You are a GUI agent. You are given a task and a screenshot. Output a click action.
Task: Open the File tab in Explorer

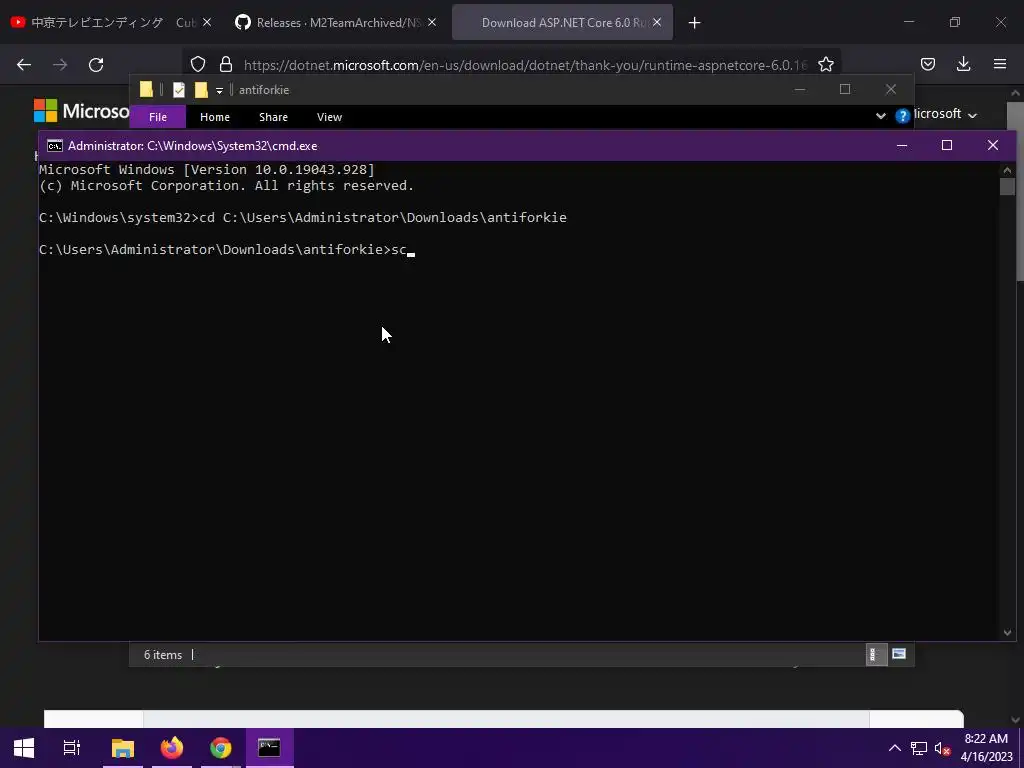click(x=158, y=117)
